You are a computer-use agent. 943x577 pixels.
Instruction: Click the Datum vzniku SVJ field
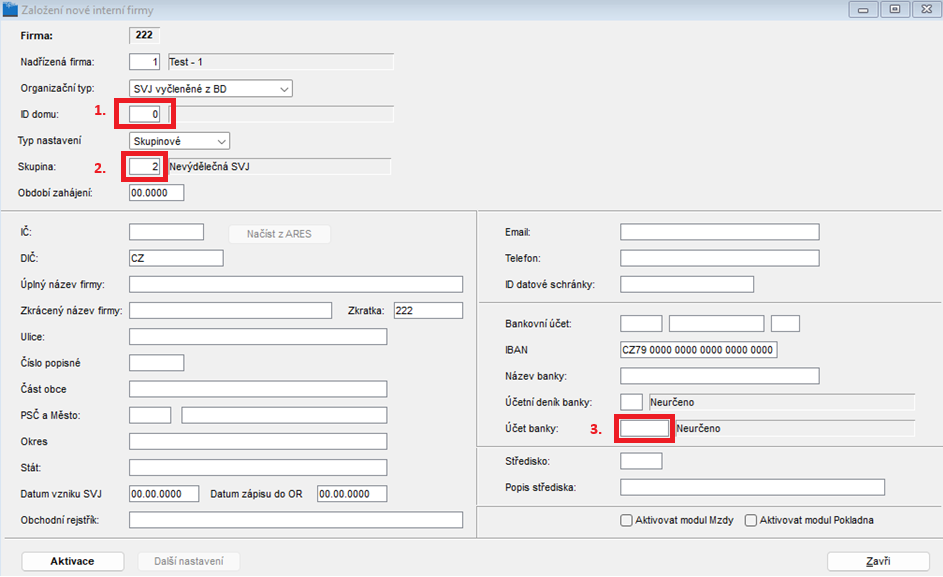point(164,494)
